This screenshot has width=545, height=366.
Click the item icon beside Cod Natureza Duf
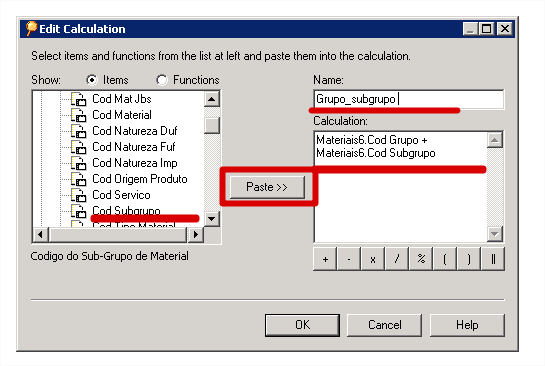coord(79,131)
